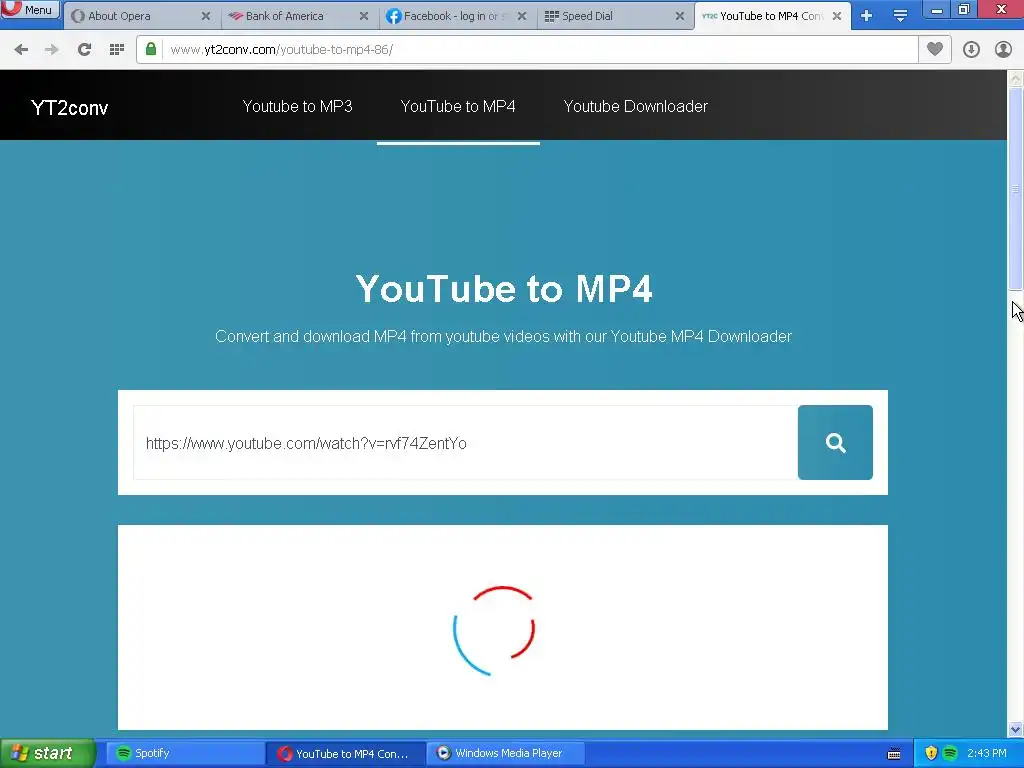Image resolution: width=1024 pixels, height=768 pixels.
Task: Select the Opera YouTube to MP4 taskbar button
Action: (x=346, y=754)
